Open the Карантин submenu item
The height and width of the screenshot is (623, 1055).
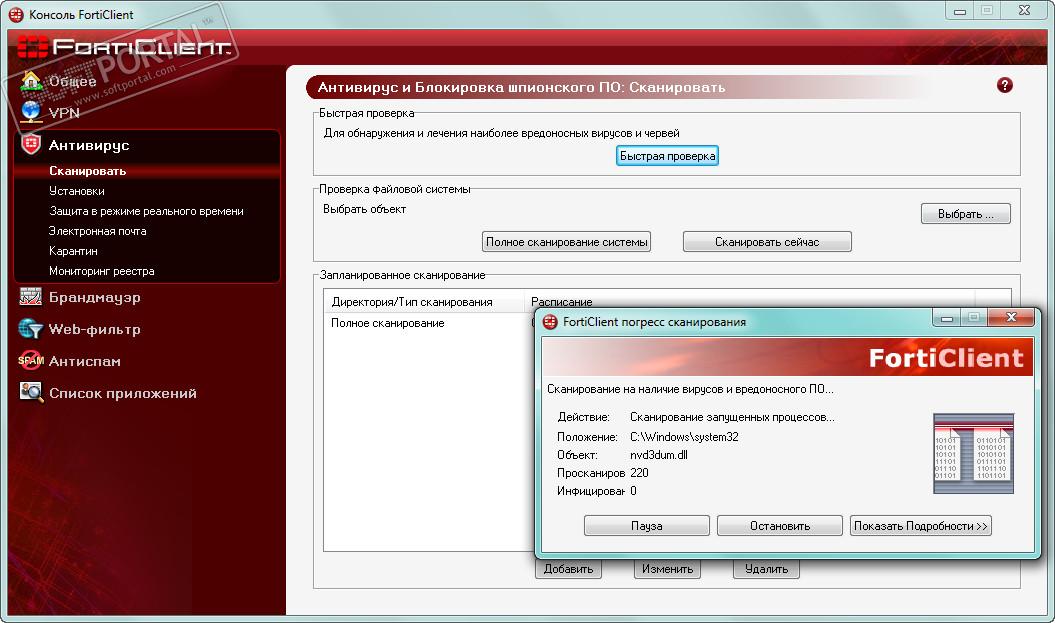(73, 251)
